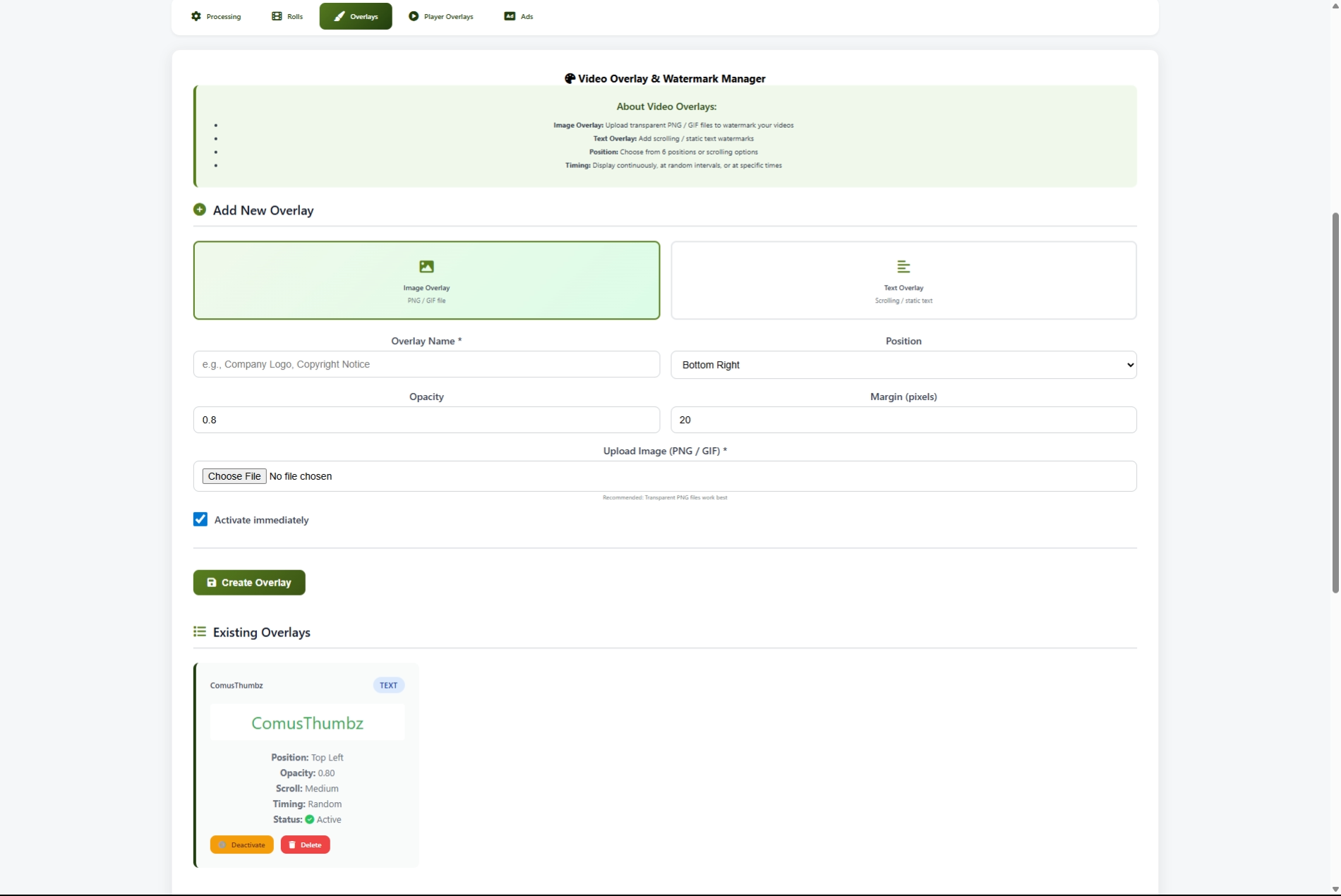1341x896 pixels.
Task: Click the ComusThumbz overlay preview
Action: (308, 723)
